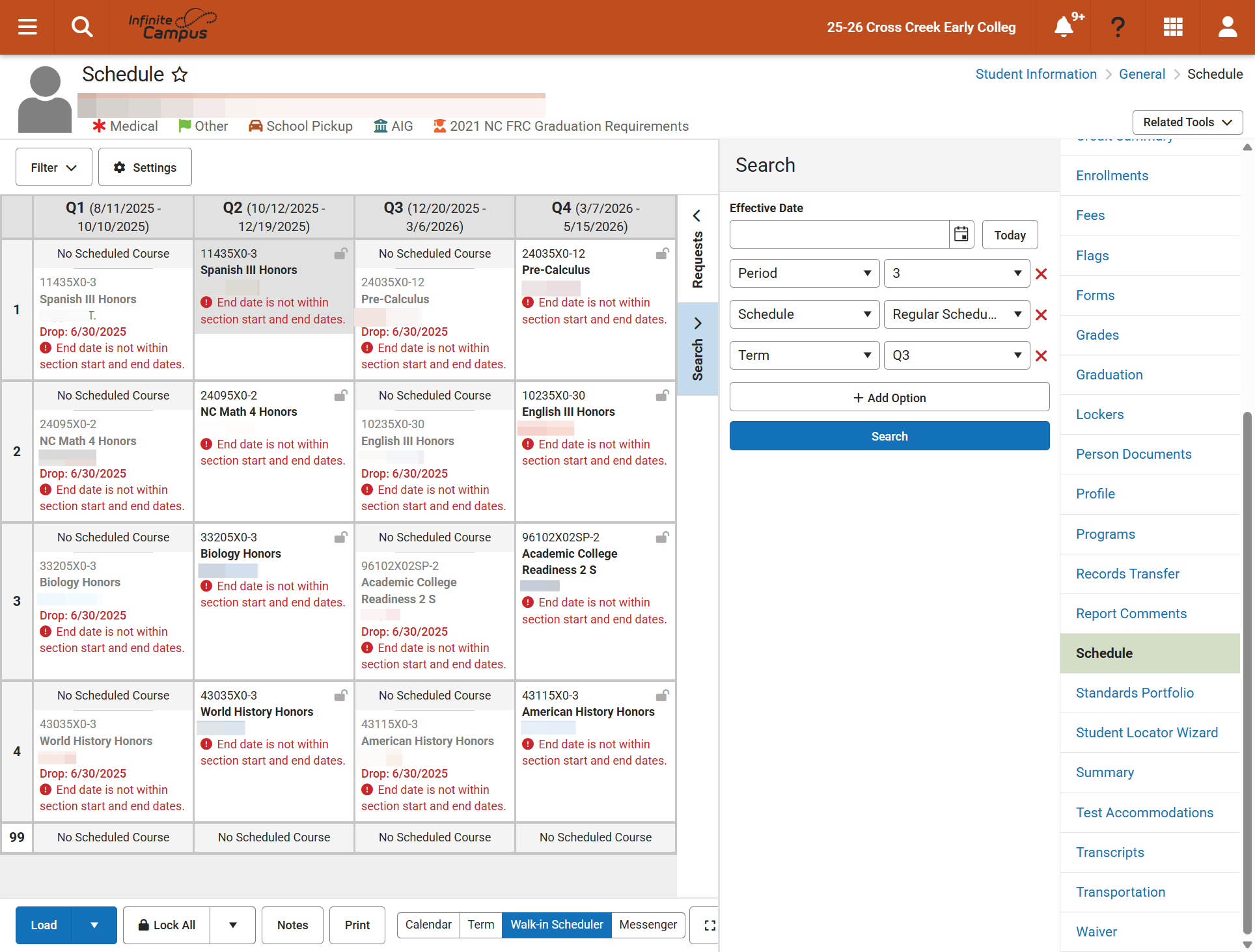The width and height of the screenshot is (1255, 952).
Task: Change the period value dropdown showing 3
Action: [957, 273]
